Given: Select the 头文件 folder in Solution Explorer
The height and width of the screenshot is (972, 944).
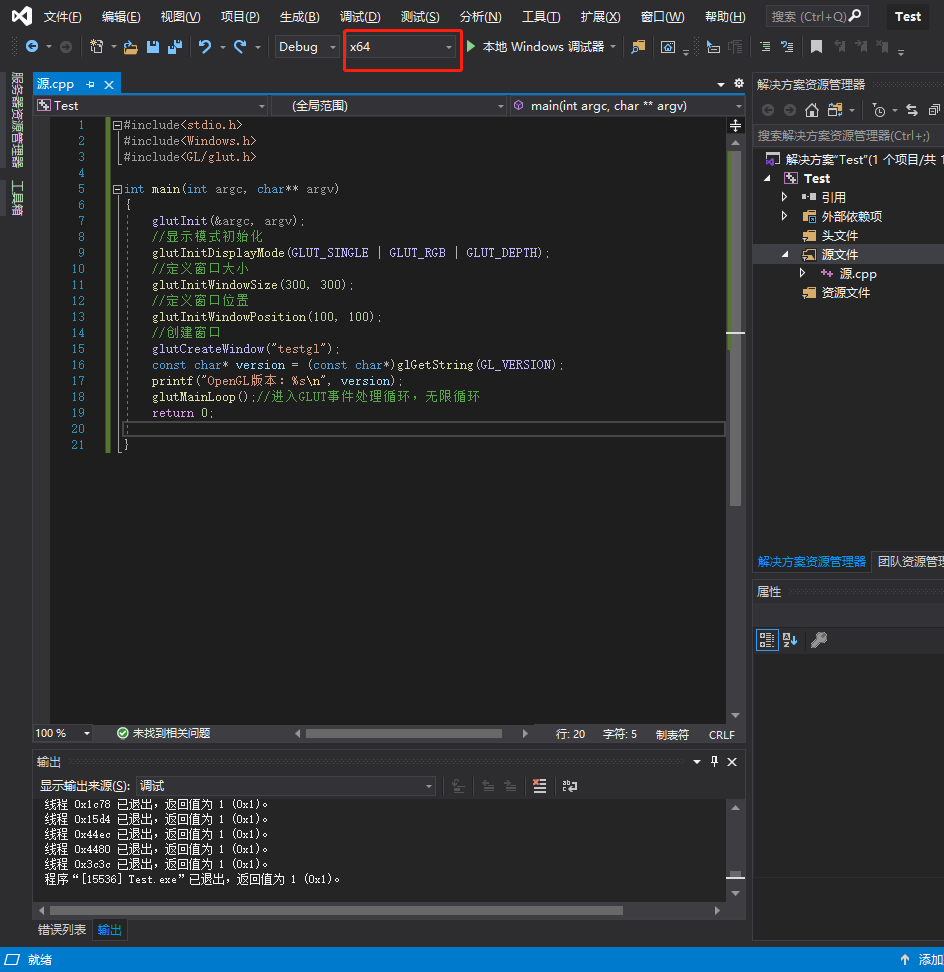Looking at the screenshot, I should [x=839, y=236].
